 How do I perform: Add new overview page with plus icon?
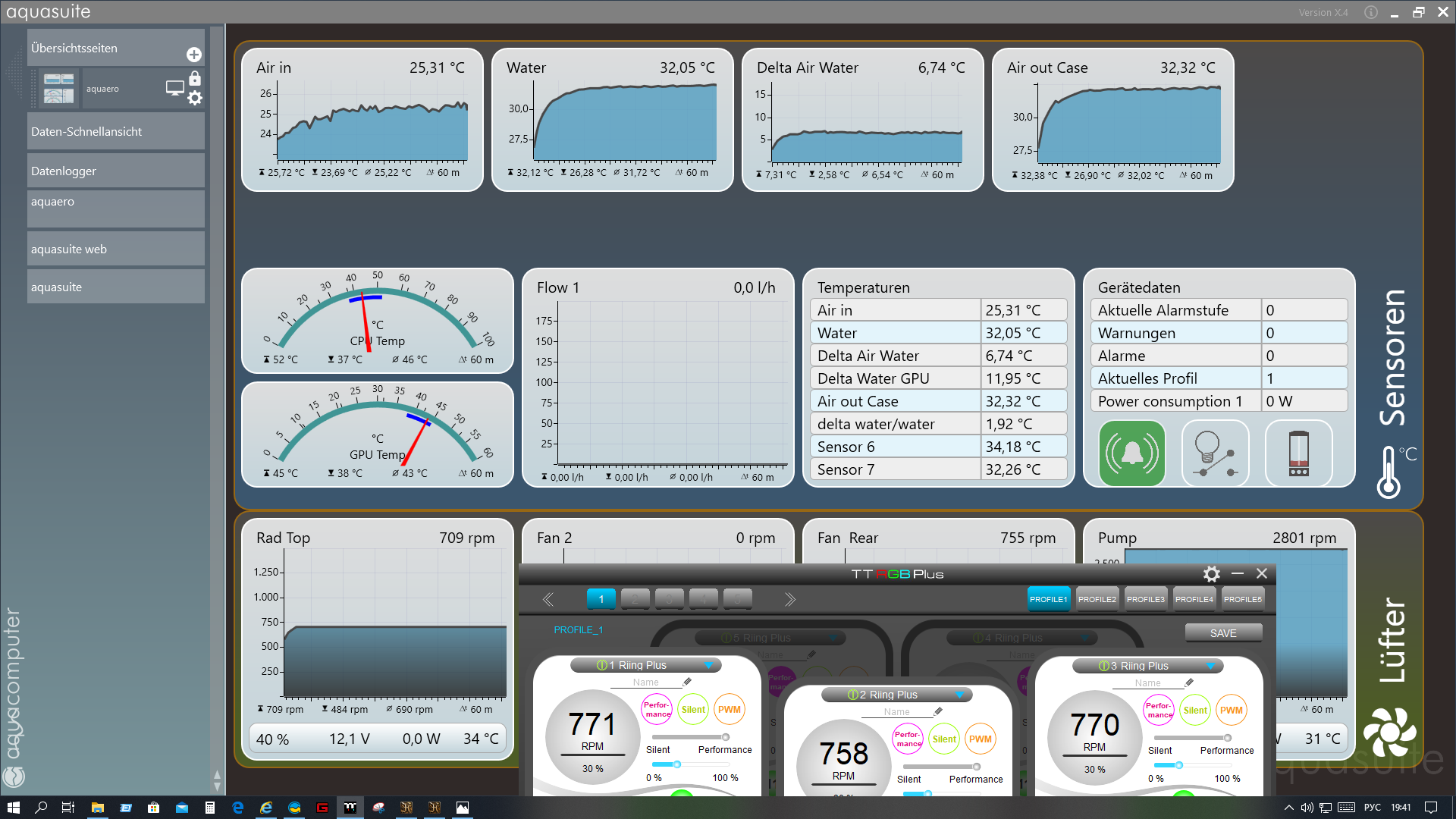tap(194, 55)
